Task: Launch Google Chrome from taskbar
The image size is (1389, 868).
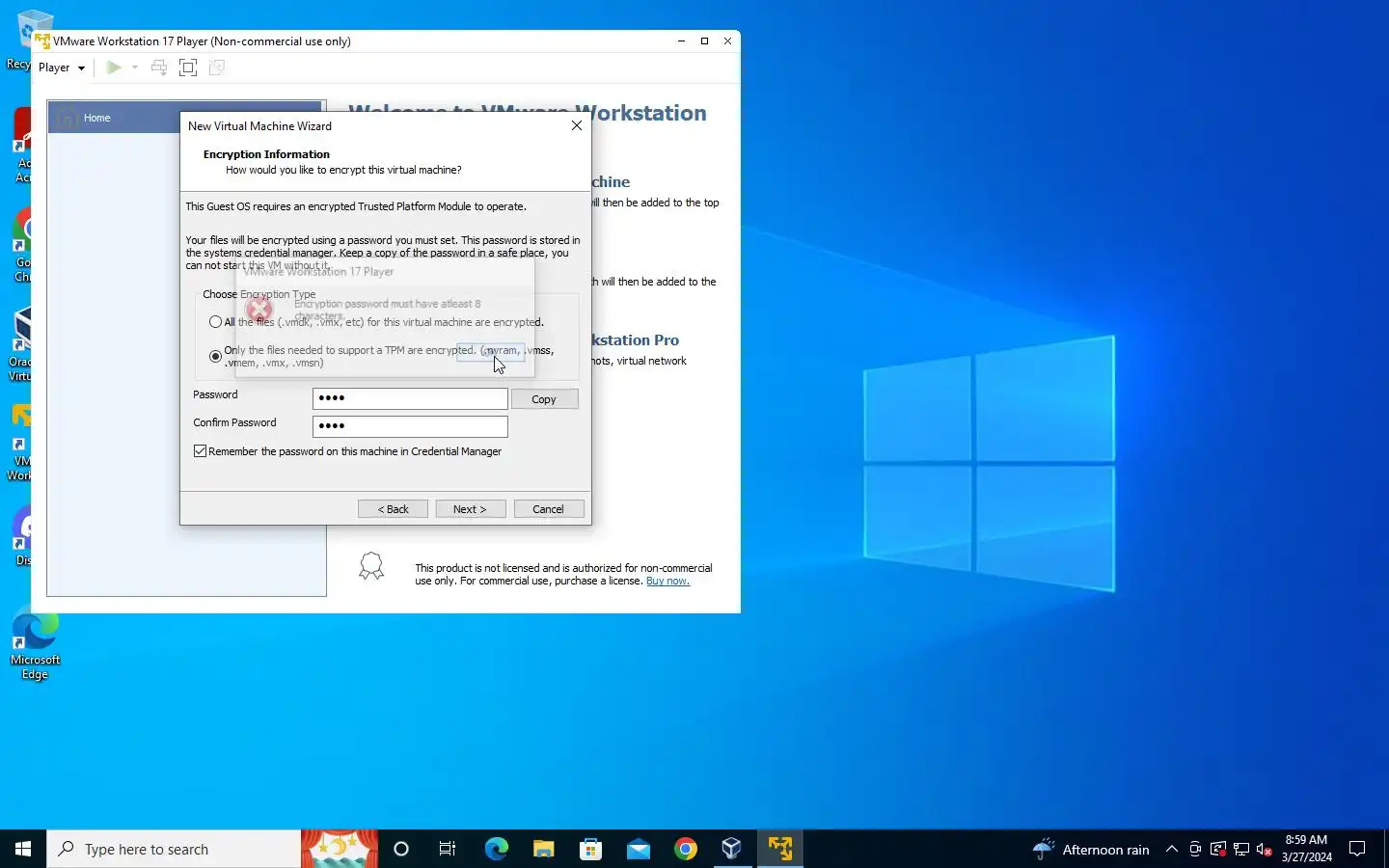Action: [686, 849]
